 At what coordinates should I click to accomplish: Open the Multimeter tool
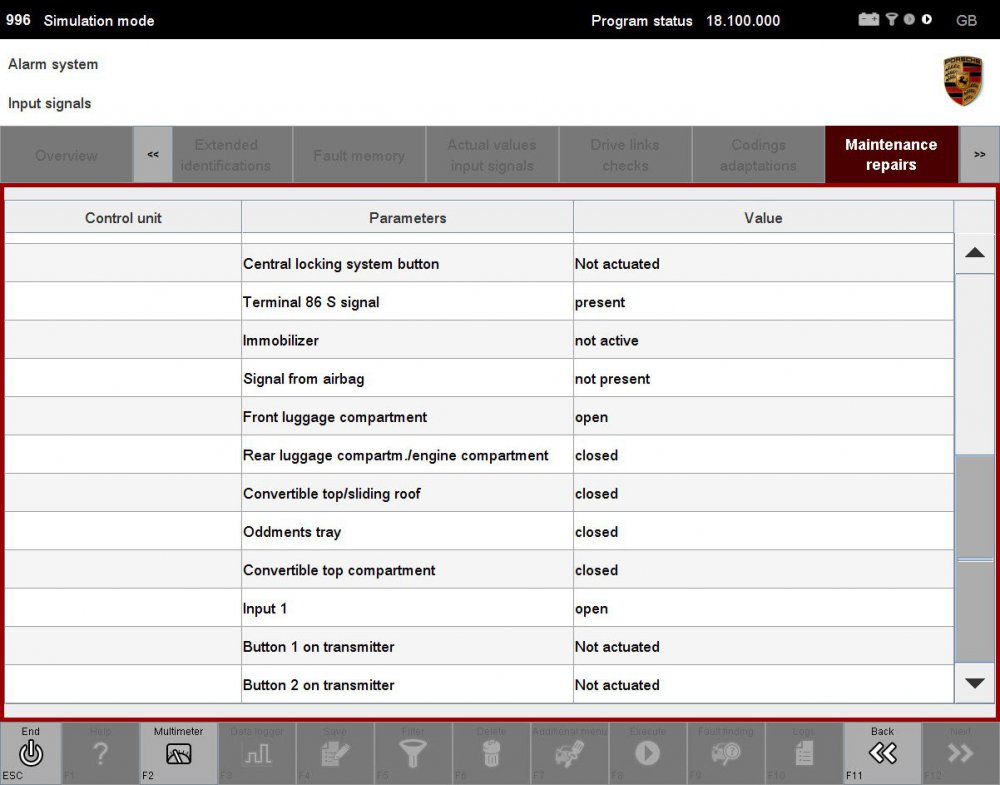point(178,753)
